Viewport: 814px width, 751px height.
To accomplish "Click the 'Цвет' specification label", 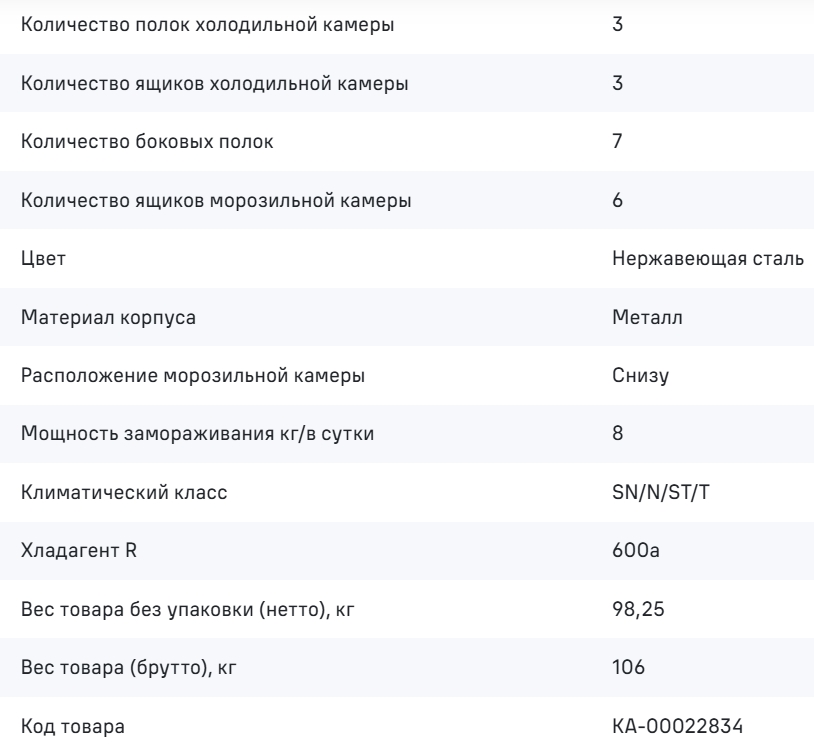I will (x=43, y=258).
